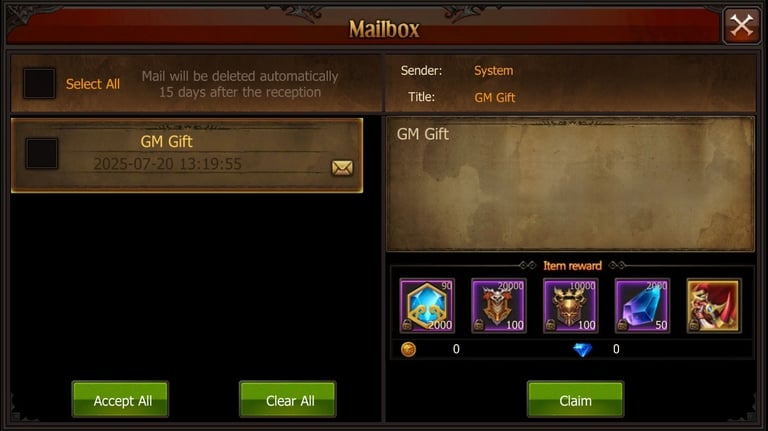Clear All mails from the list
Image resolution: width=768 pixels, height=431 pixels.
tap(288, 400)
